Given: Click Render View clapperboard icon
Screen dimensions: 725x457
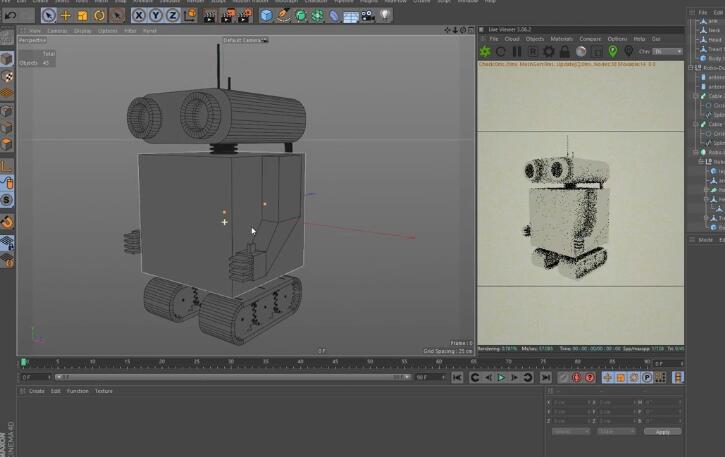Looking at the screenshot, I should (209, 16).
